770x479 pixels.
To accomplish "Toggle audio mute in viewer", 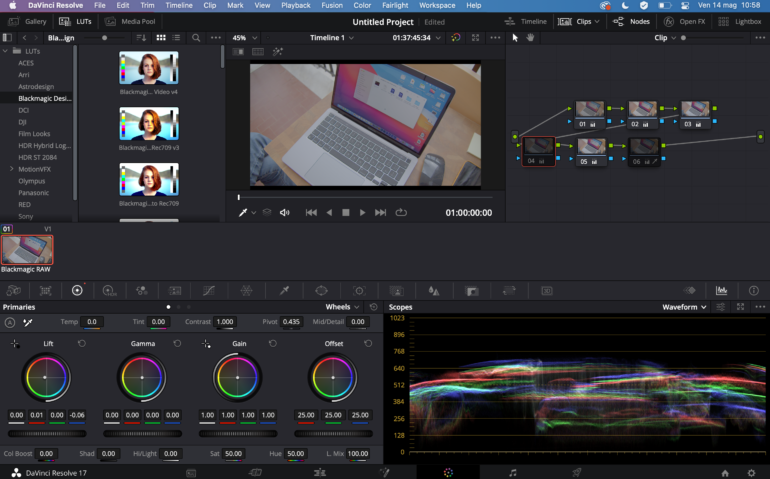I will click(285, 213).
